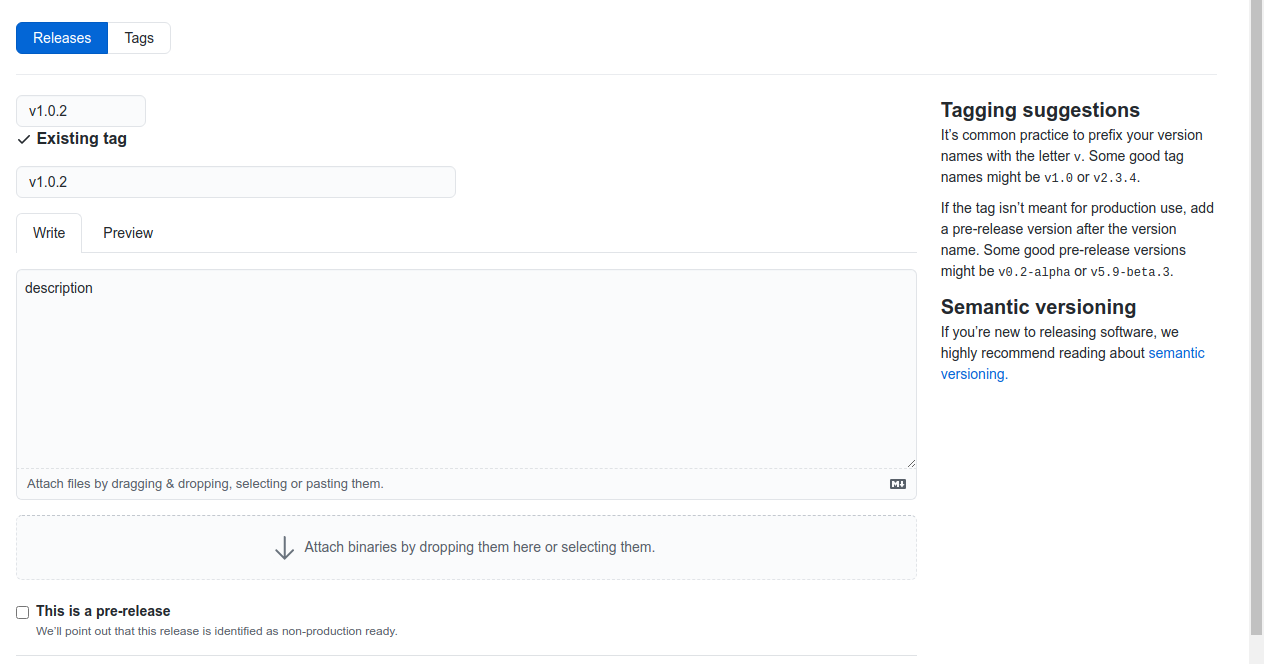Click the download arrow in binaries drop zone

284,547
